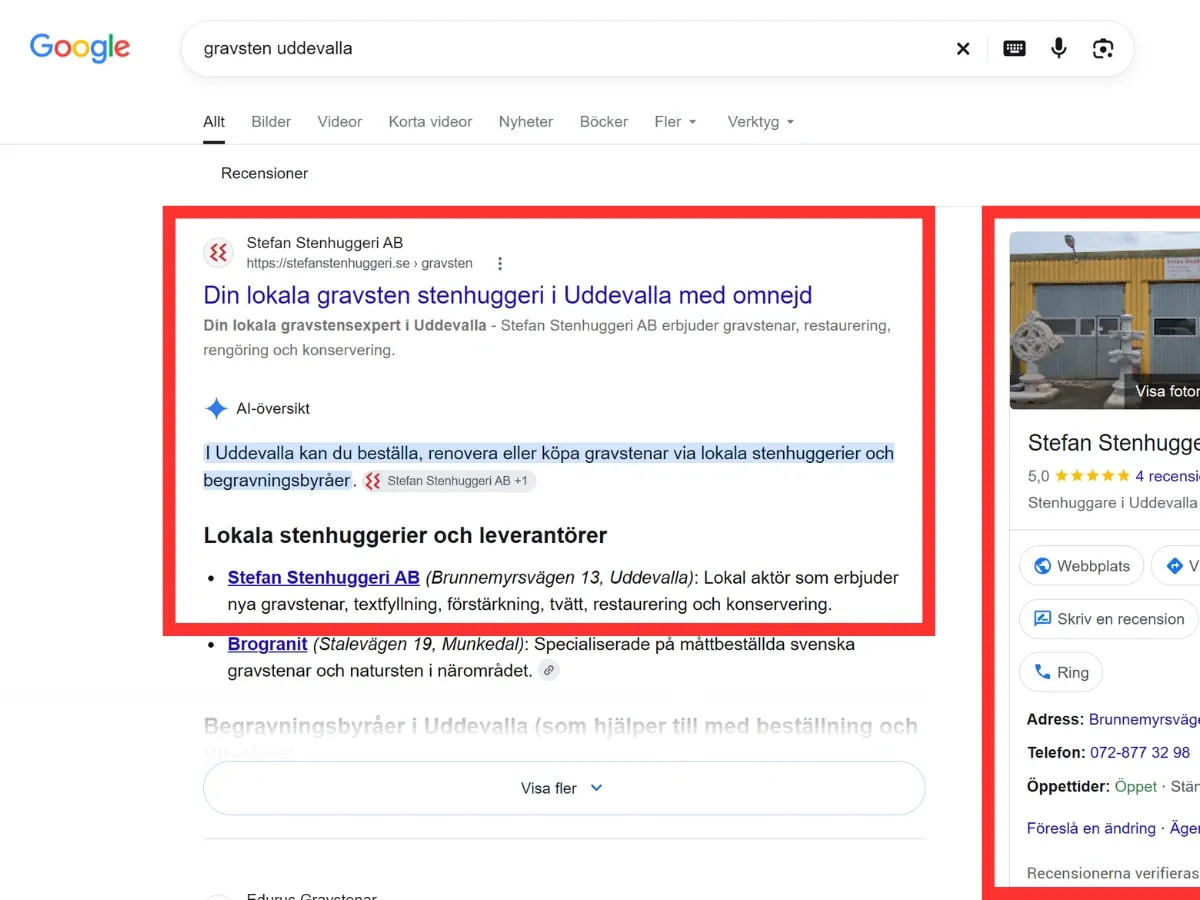Switch to the Bilder tab
This screenshot has height=900, width=1200.
click(271, 122)
